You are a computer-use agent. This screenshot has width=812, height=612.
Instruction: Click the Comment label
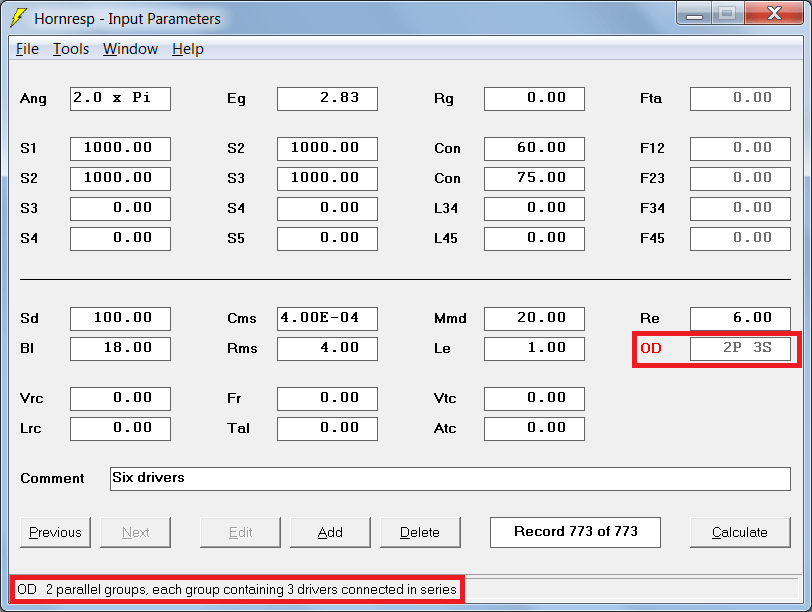[x=52, y=478]
